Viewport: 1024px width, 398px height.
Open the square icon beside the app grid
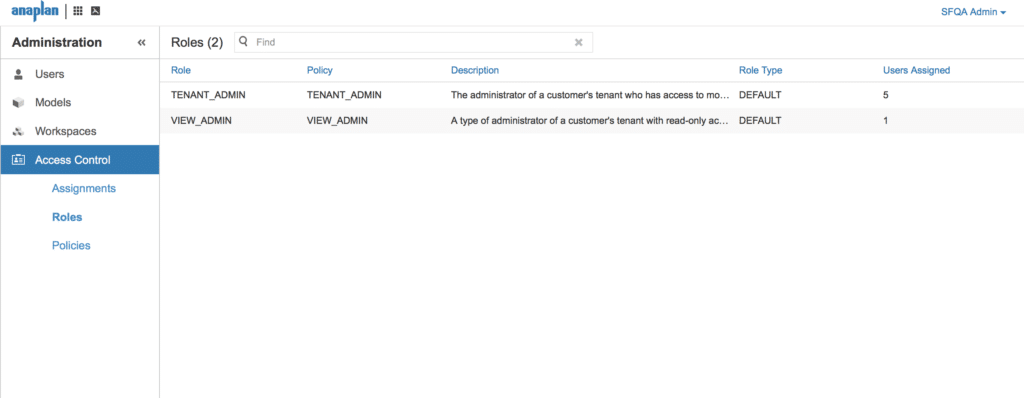click(95, 11)
